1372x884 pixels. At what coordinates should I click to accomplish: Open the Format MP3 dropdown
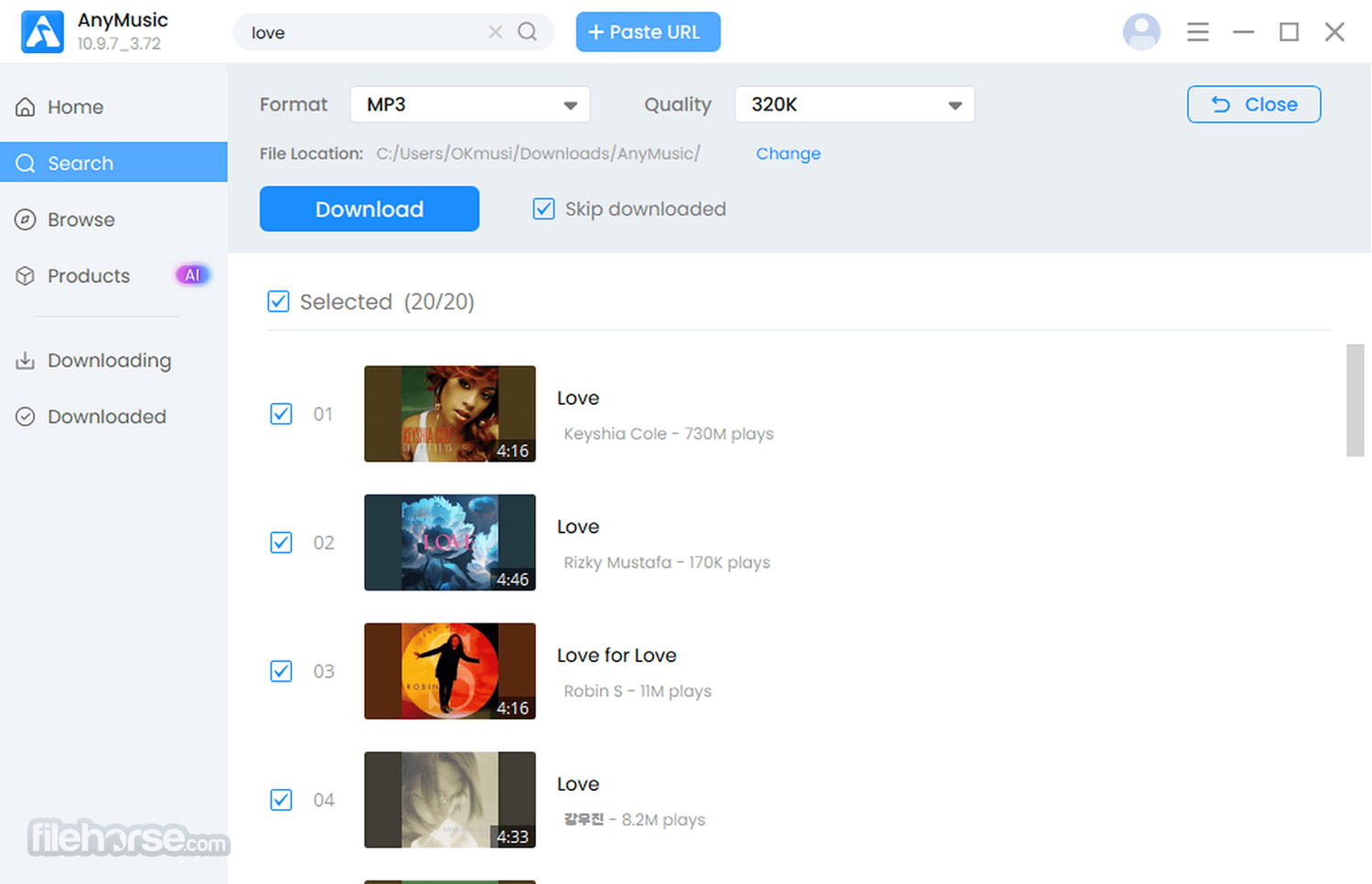(x=470, y=104)
